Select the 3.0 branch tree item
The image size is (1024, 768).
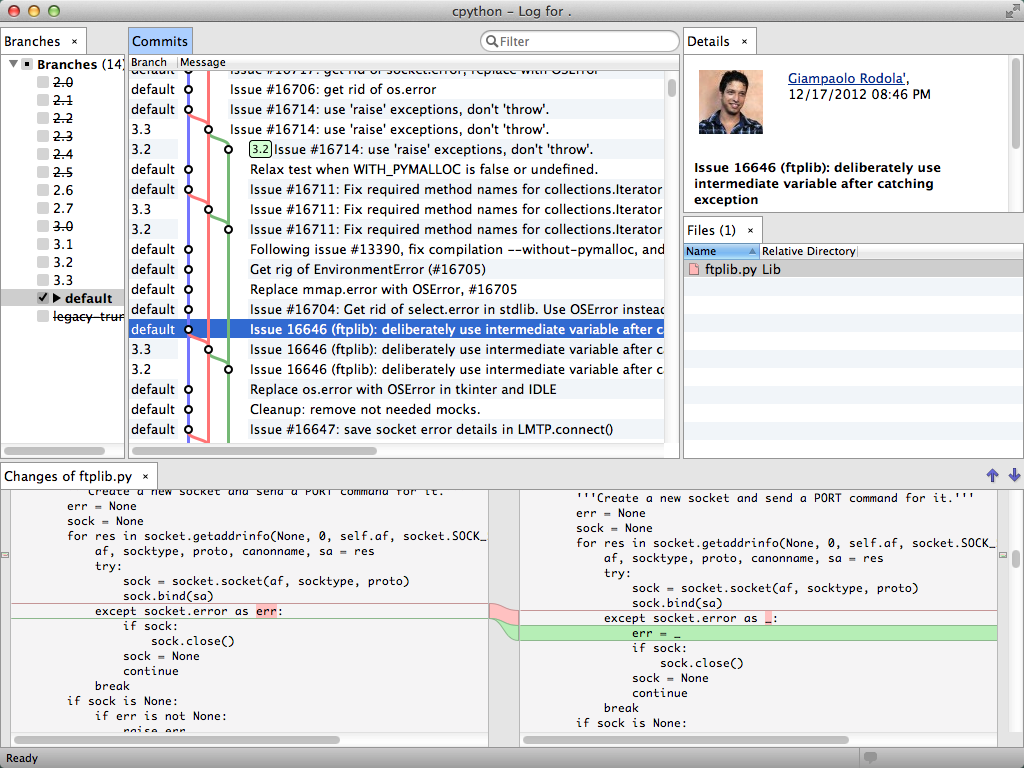63,226
